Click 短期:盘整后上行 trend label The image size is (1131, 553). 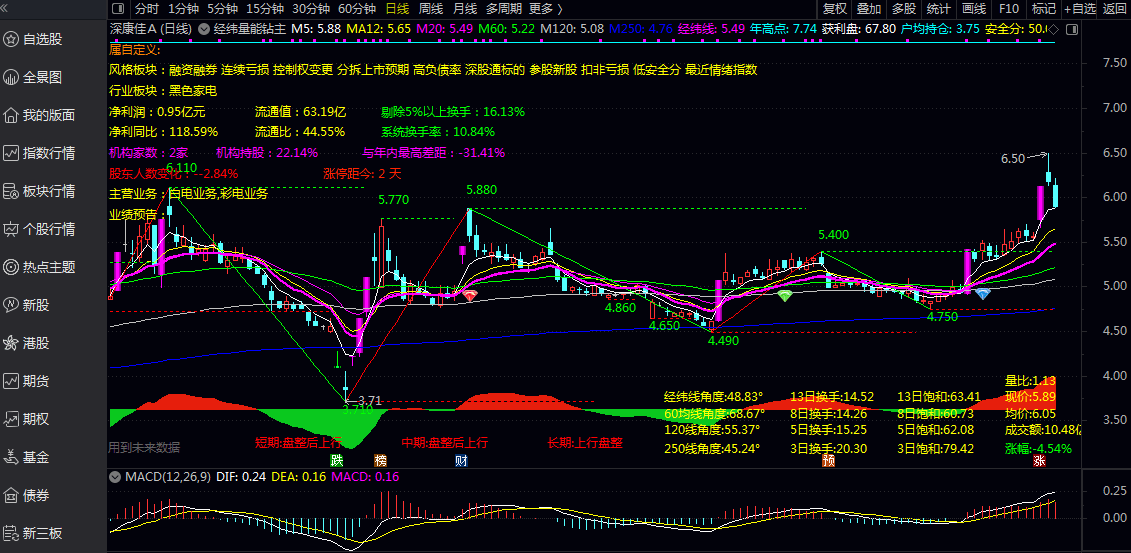click(x=299, y=442)
